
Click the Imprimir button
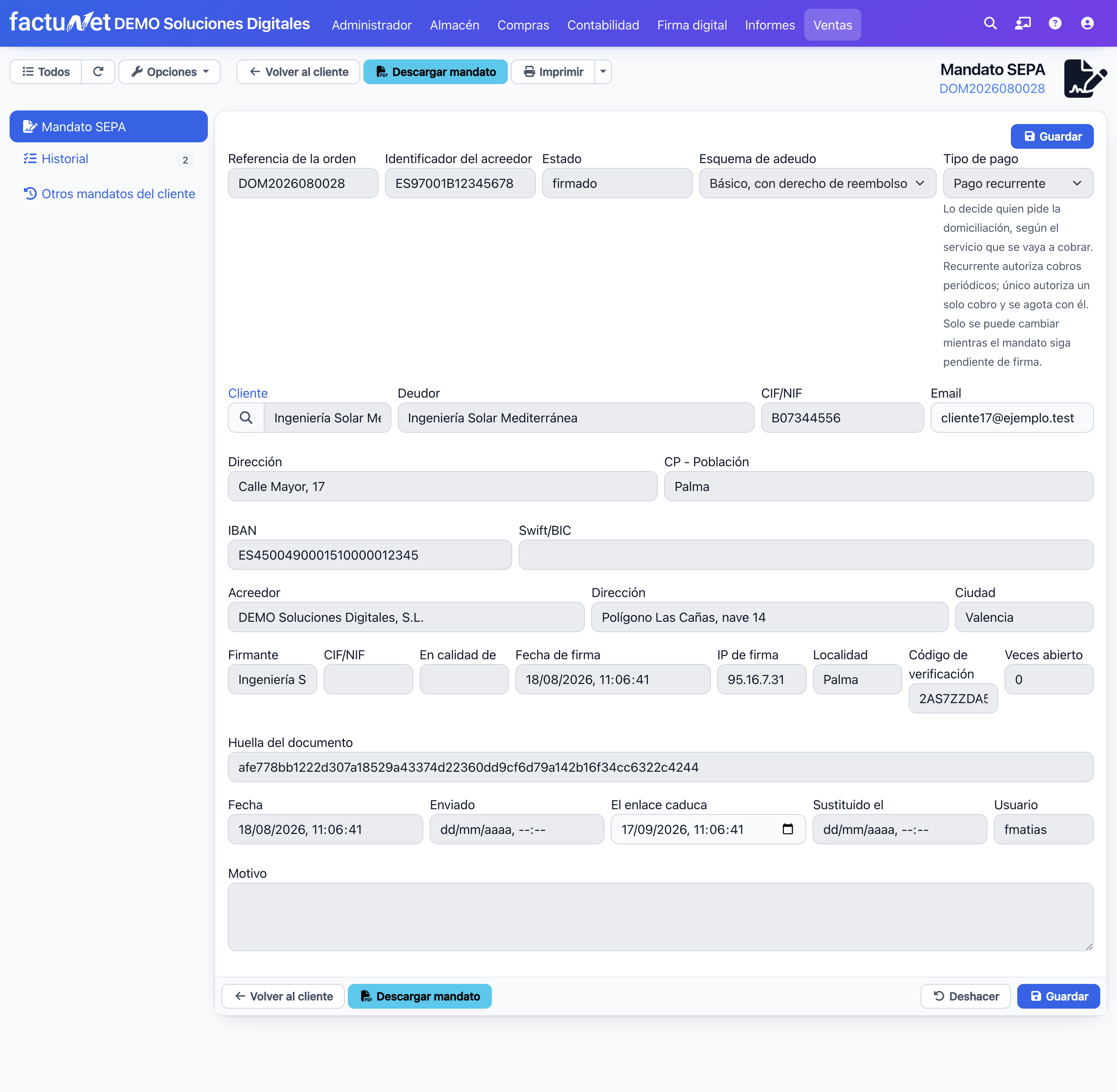pyautogui.click(x=553, y=72)
